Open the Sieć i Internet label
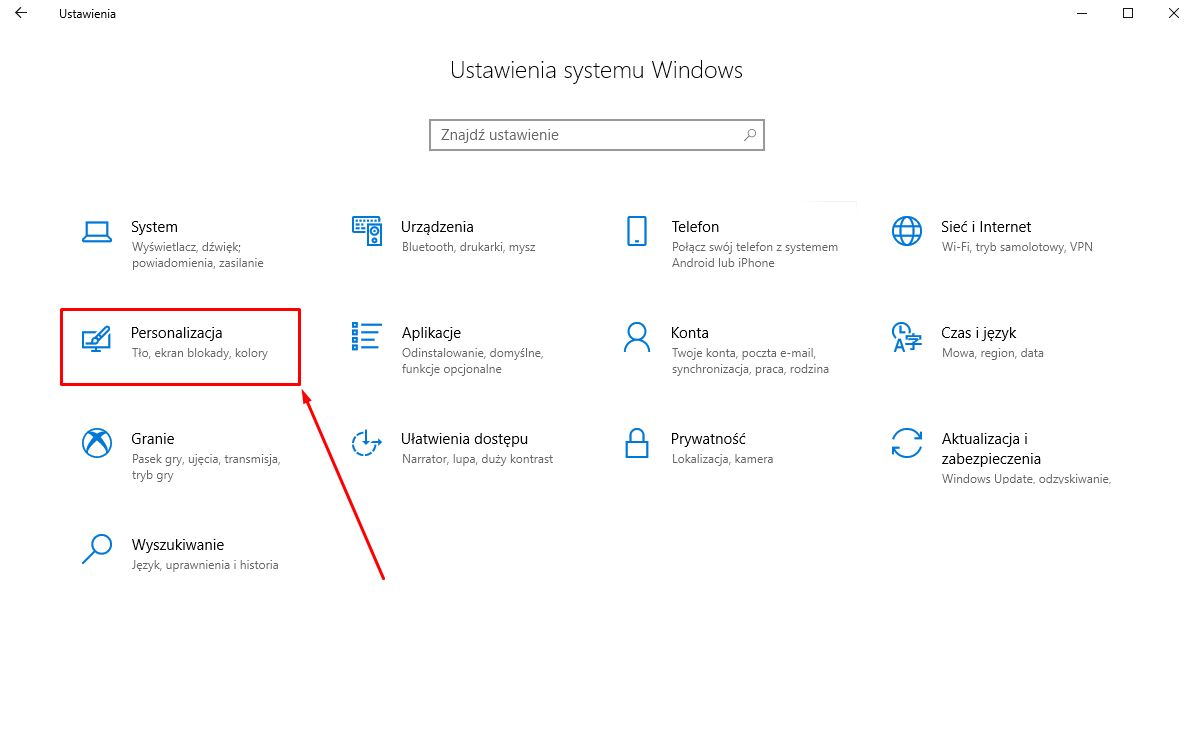The width and height of the screenshot is (1192, 736). 986,227
